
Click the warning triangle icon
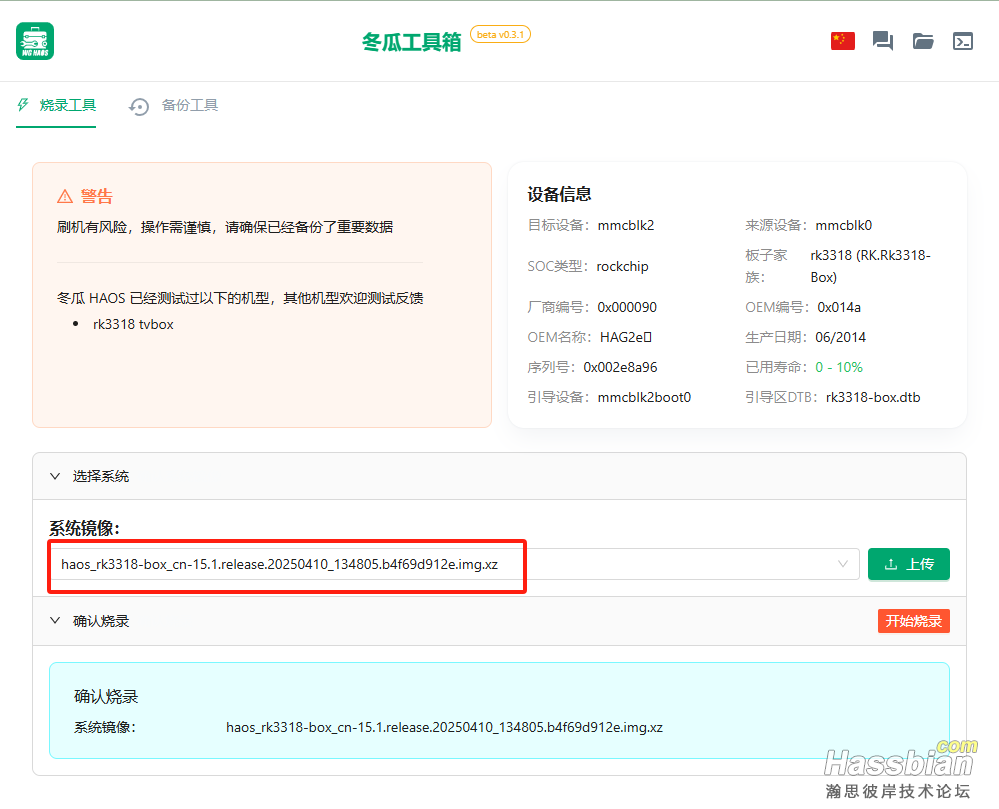coord(65,196)
